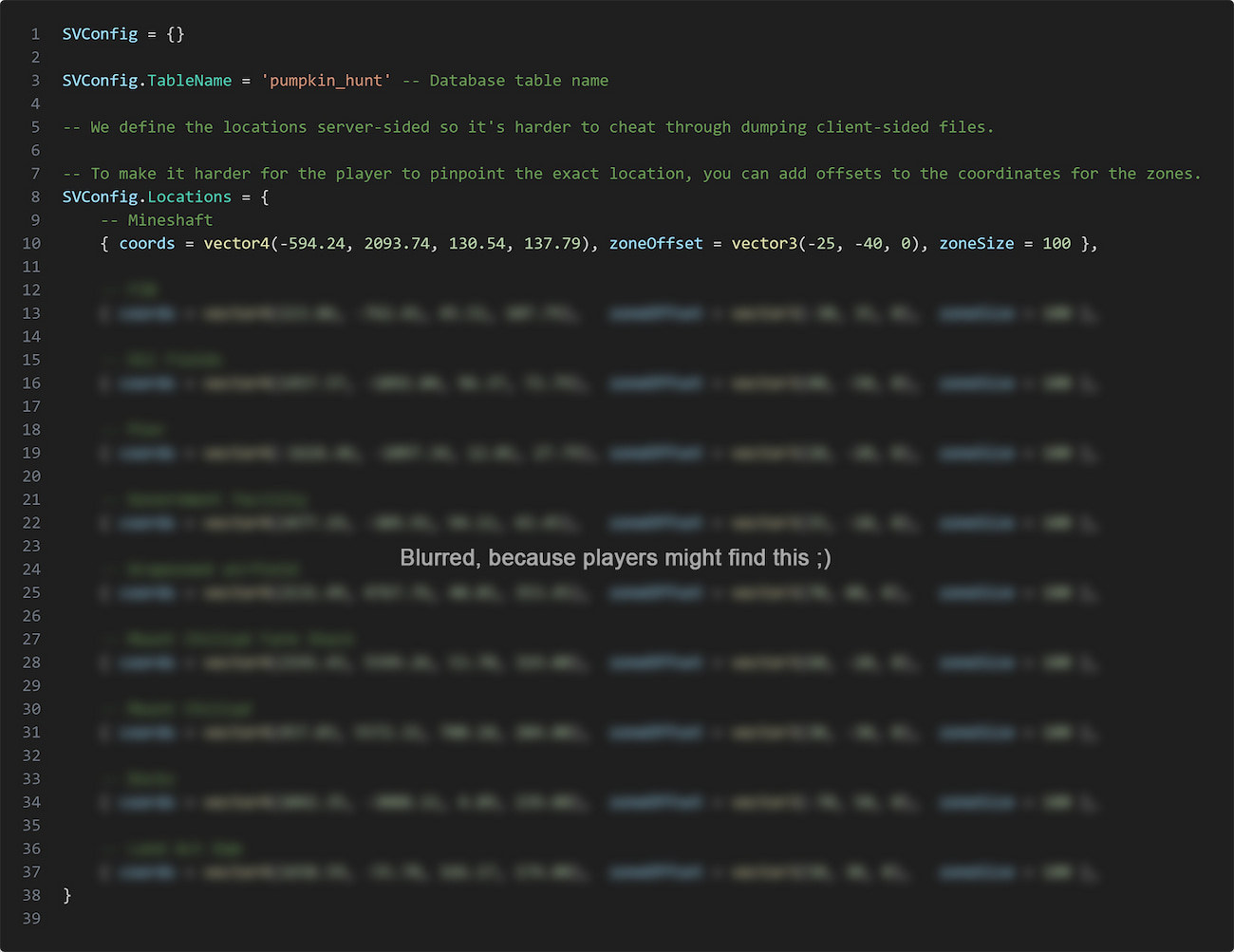The image size is (1234, 952).
Task: Click the zoneOffset key on line 10
Action: pyautogui.click(x=656, y=244)
